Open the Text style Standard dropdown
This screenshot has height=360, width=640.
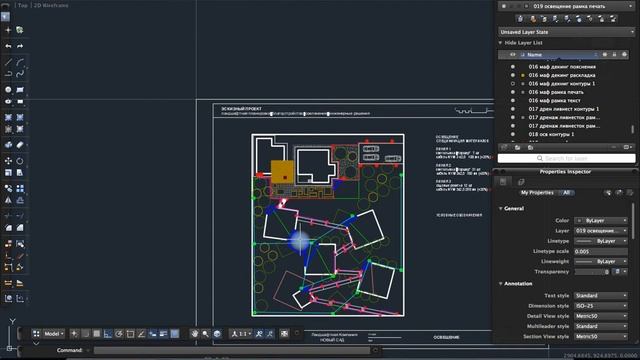601,296
